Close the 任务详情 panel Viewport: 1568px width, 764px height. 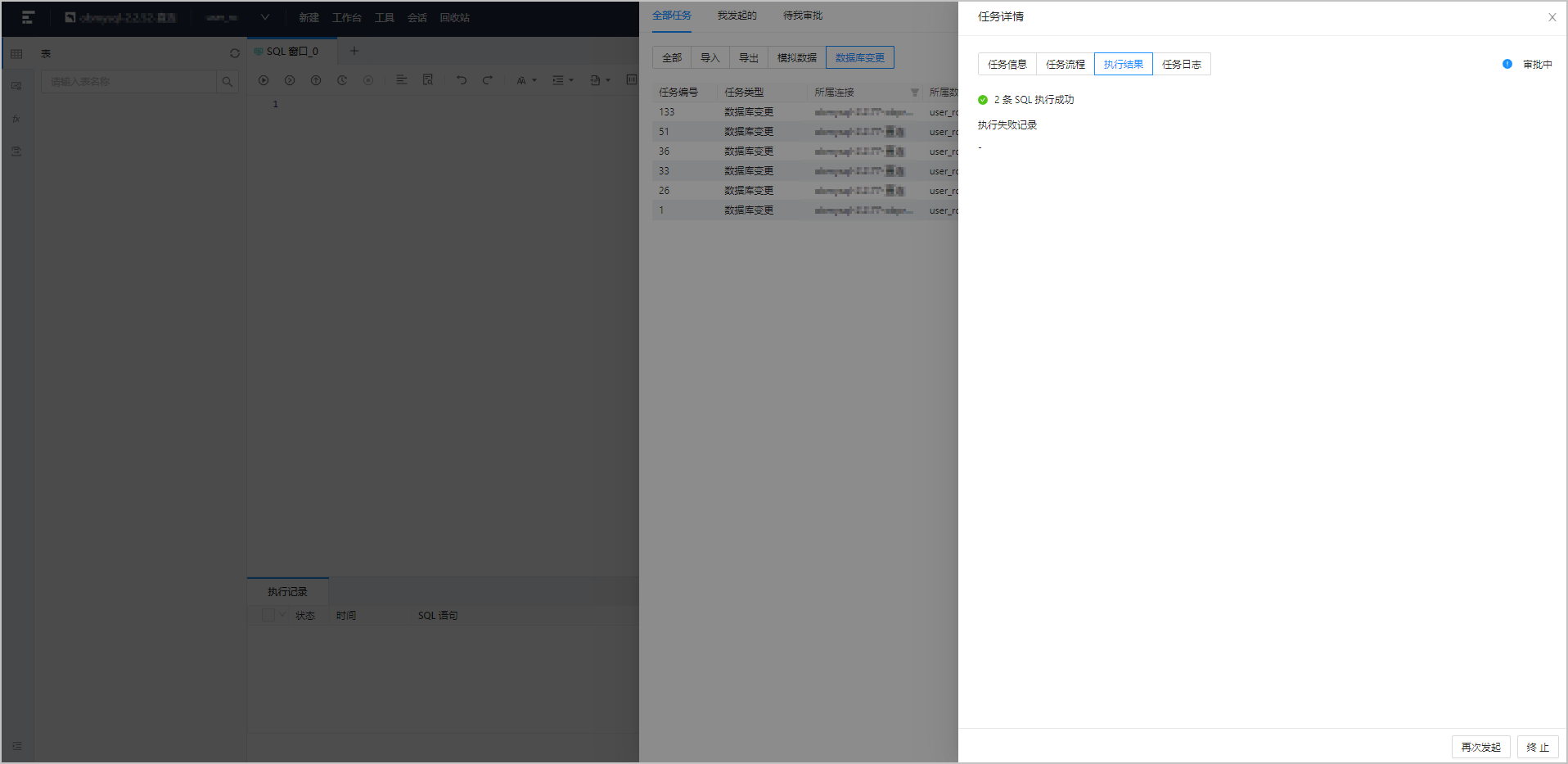click(x=1552, y=17)
